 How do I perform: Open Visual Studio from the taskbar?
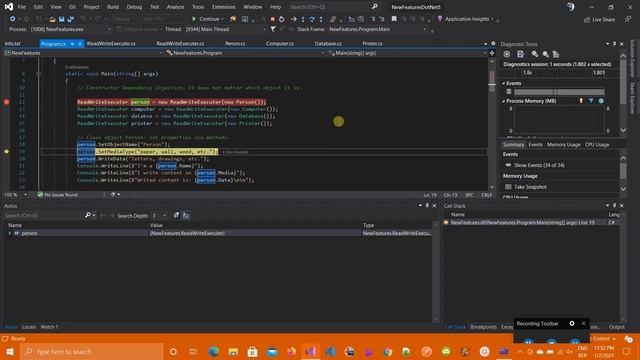click(310, 351)
